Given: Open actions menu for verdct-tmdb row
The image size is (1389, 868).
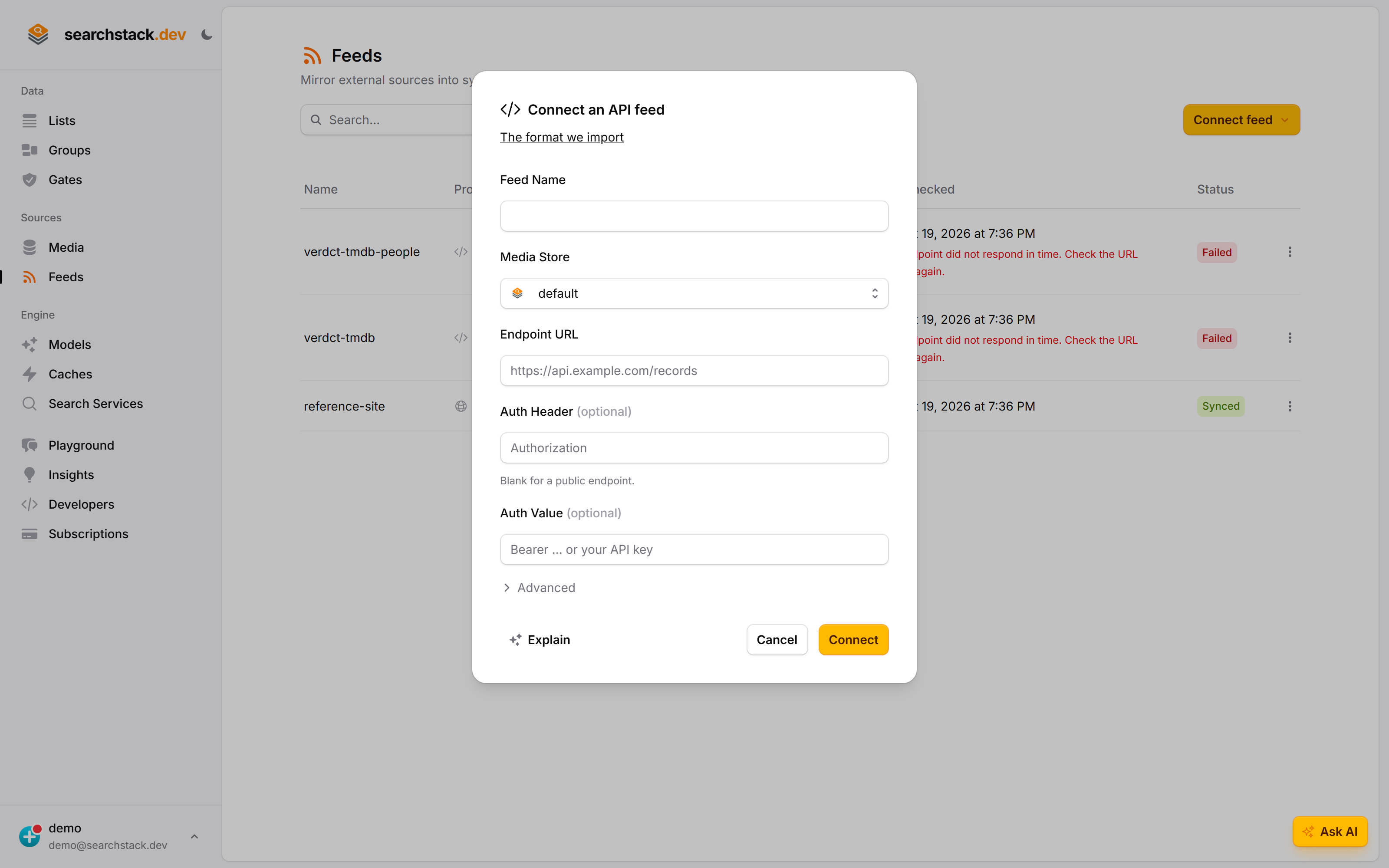Looking at the screenshot, I should point(1289,338).
